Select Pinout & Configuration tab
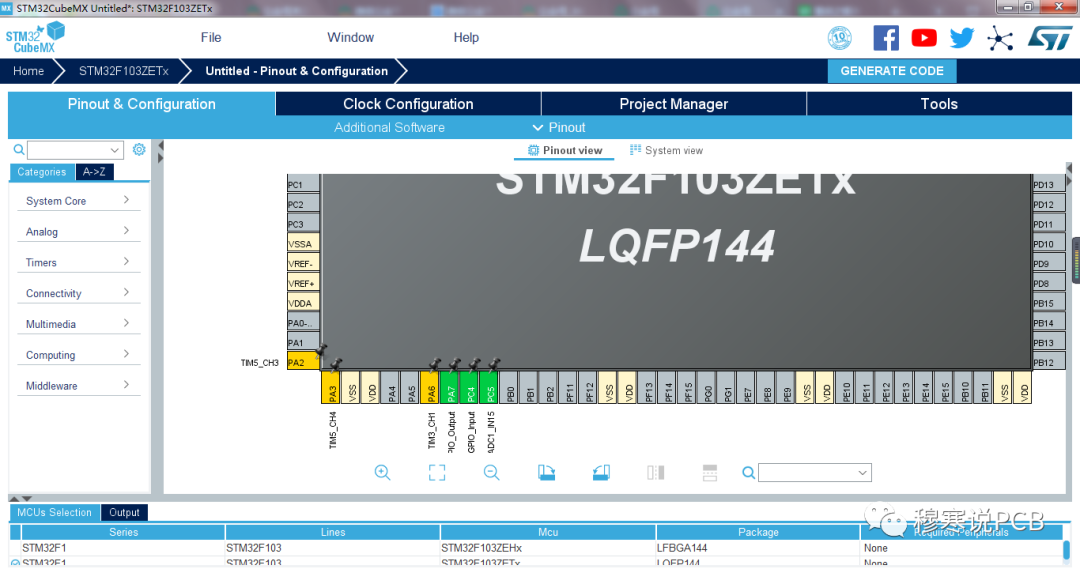 141,104
